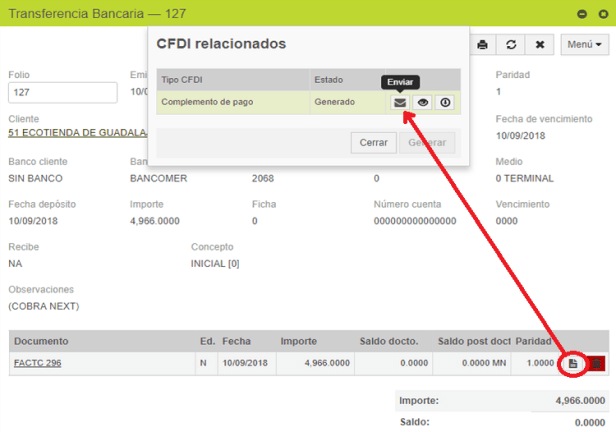Click the download icon in CFDI row
The width and height of the screenshot is (616, 432).
point(445,102)
